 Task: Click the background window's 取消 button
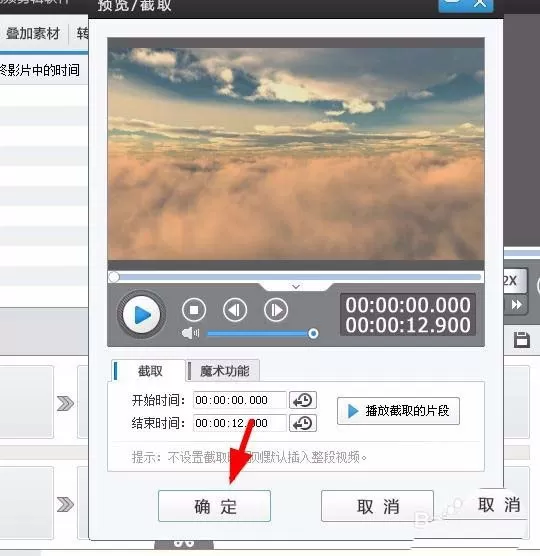click(498, 504)
